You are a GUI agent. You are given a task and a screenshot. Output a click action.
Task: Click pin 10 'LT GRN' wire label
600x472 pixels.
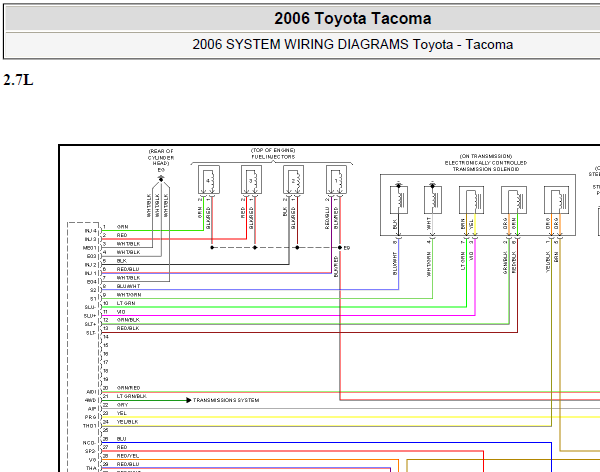pos(126,303)
